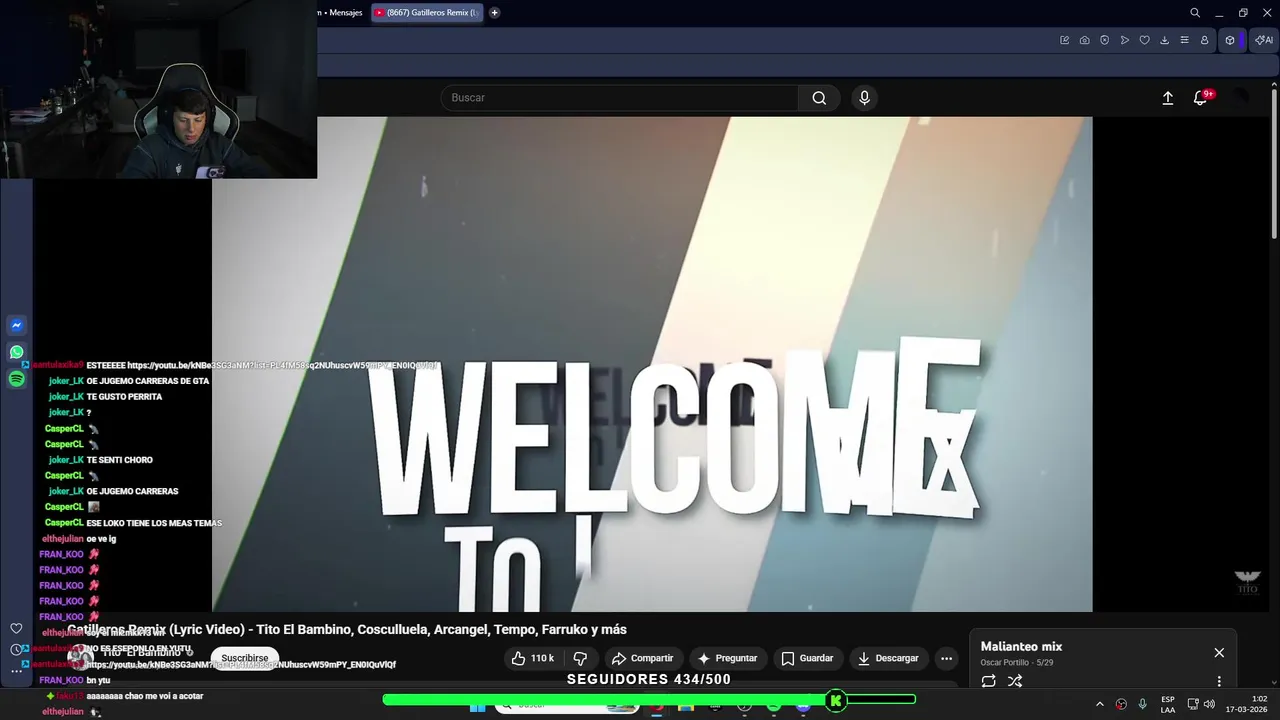Click the YouTube Buscar search field
This screenshot has height=720, width=1280.
point(620,98)
